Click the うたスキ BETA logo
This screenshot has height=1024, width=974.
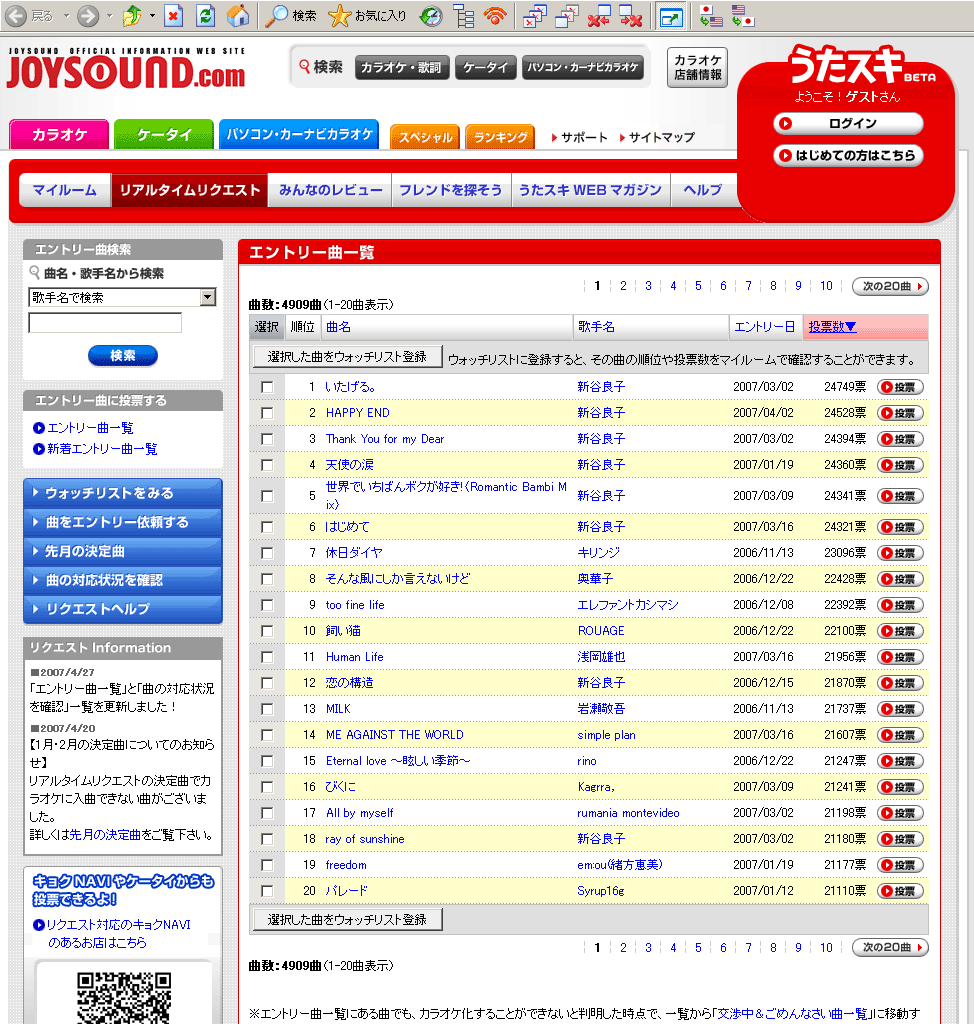tap(861, 65)
